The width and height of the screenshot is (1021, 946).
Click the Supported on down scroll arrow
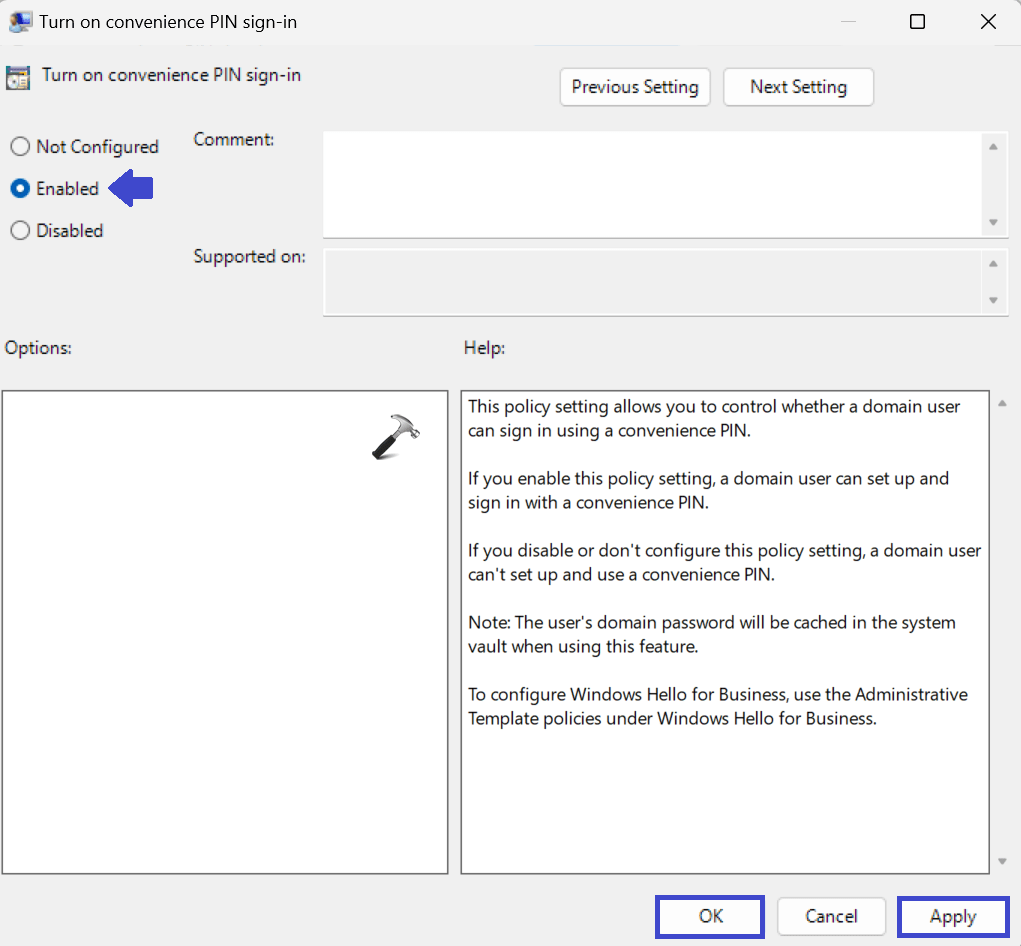pos(995,301)
